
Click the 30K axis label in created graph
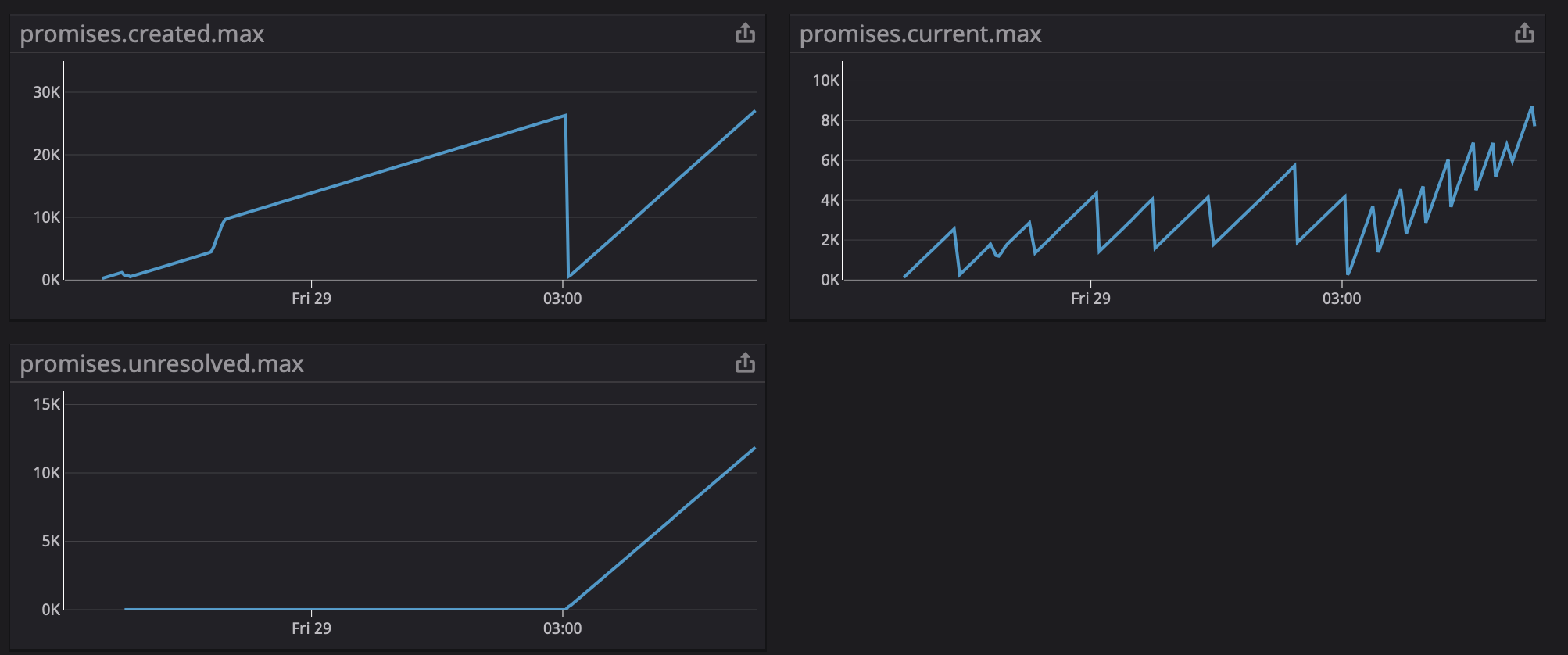point(46,92)
